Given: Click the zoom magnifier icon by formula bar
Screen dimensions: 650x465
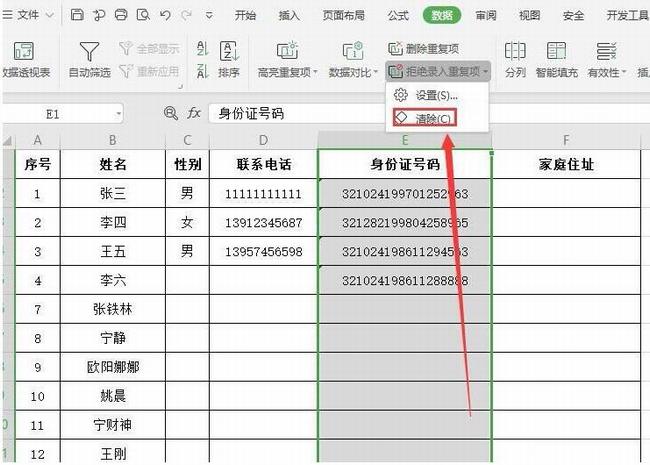Looking at the screenshot, I should pyautogui.click(x=170, y=113).
